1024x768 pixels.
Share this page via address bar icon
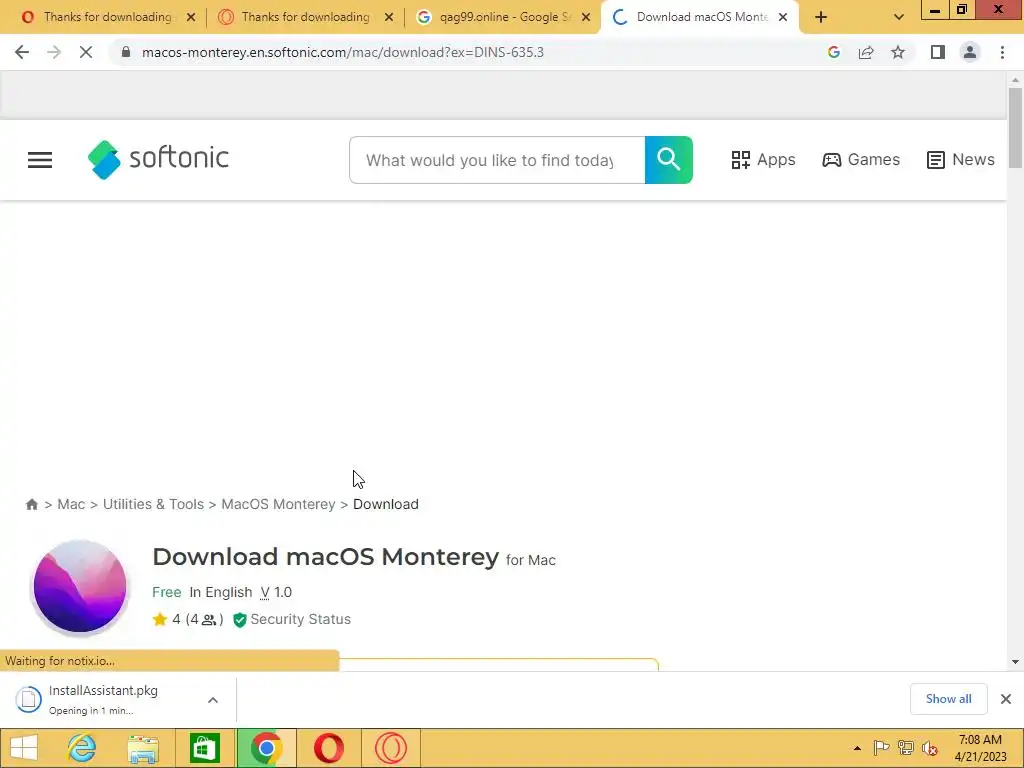click(866, 52)
